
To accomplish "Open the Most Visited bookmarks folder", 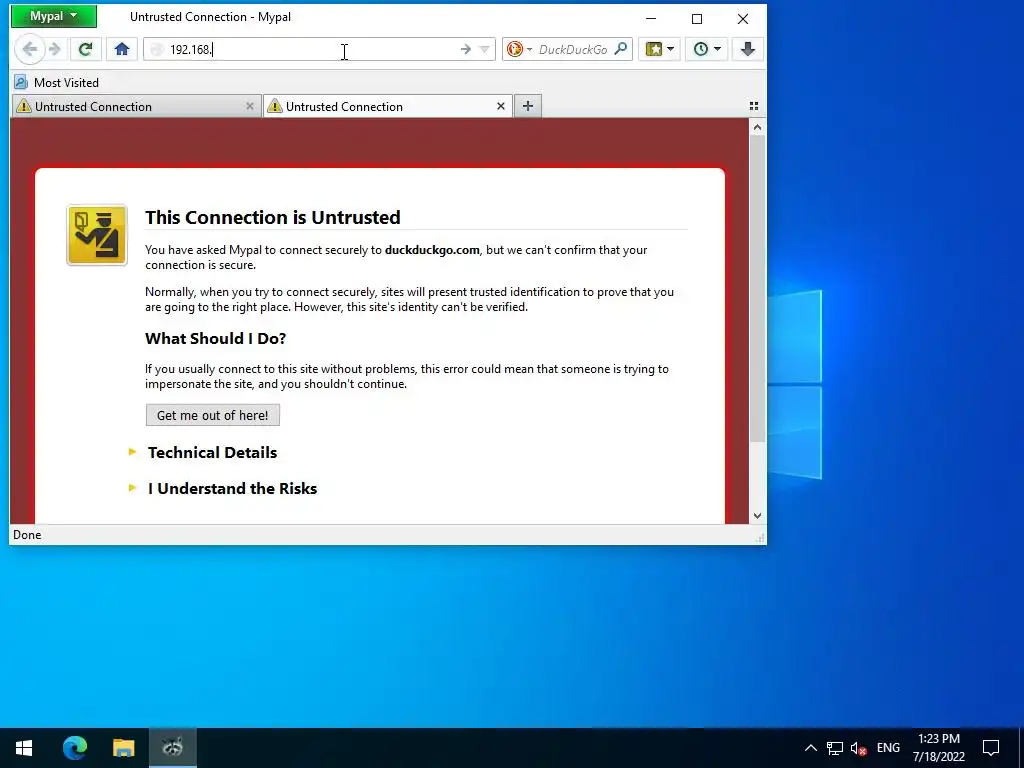I will [x=57, y=83].
